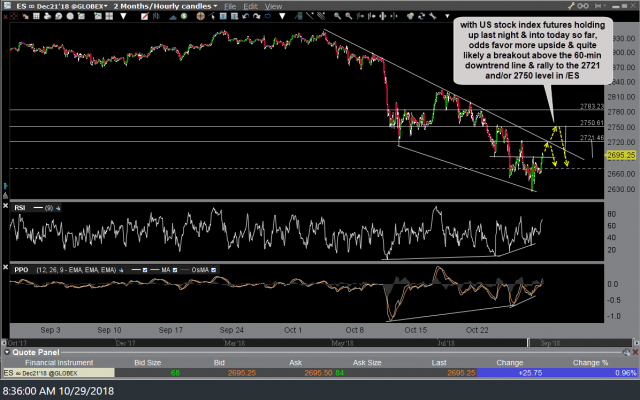Close the RSI indicator panel
The width and height of the screenshot is (640, 400).
click(x=5, y=206)
